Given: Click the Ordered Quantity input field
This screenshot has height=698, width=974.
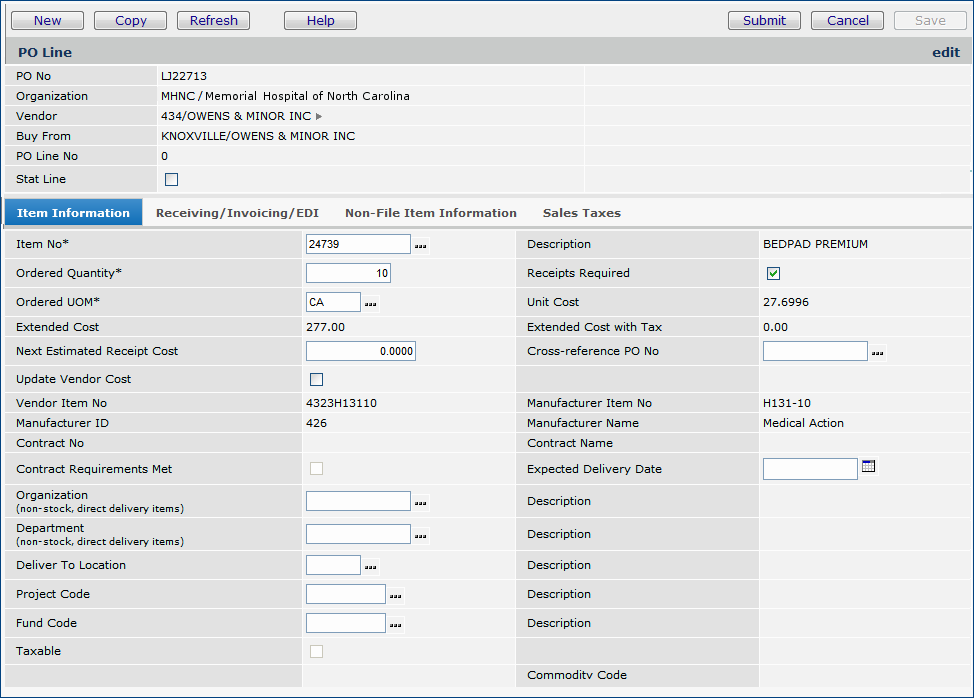Looking at the screenshot, I should point(348,273).
